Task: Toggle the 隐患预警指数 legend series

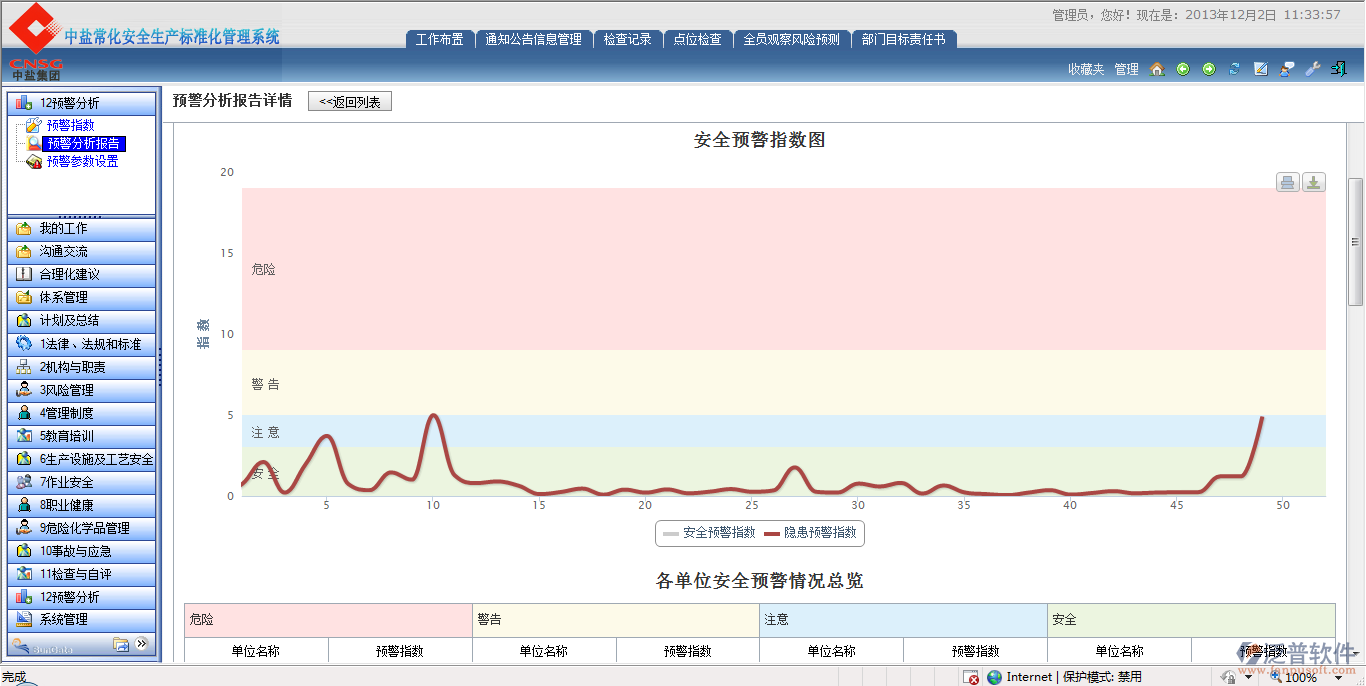Action: [x=810, y=533]
